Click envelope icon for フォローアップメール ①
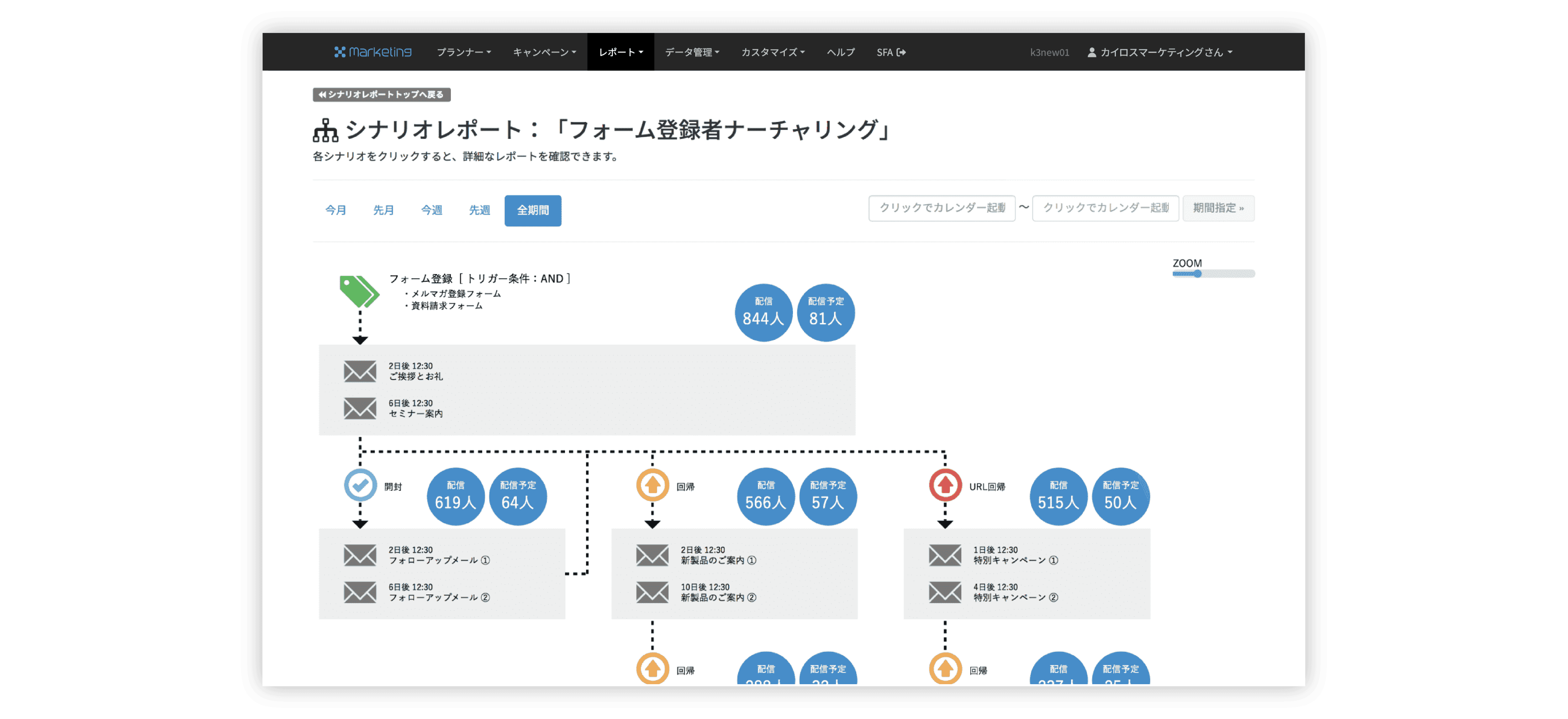 [360, 555]
